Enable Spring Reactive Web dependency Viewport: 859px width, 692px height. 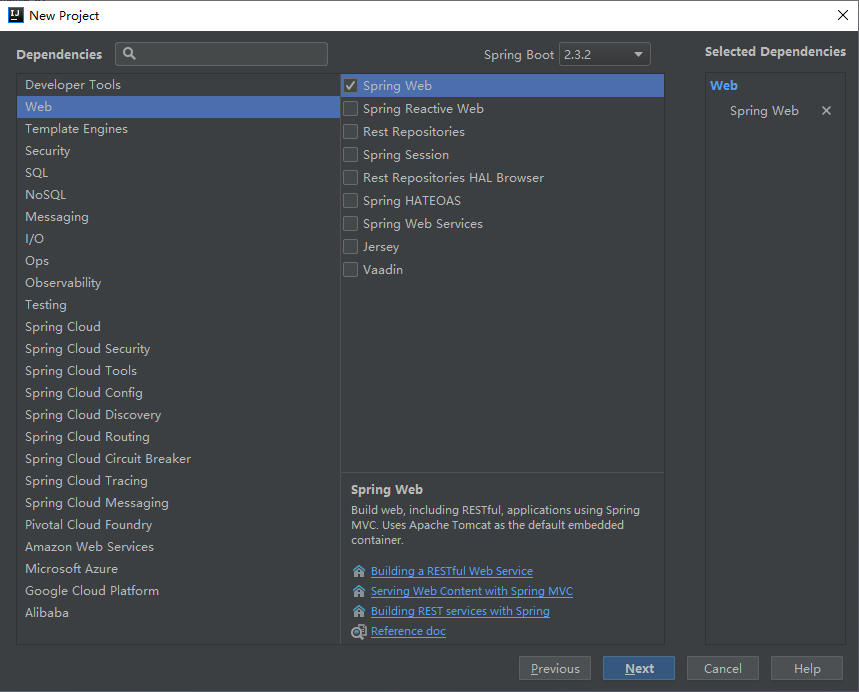coord(351,108)
